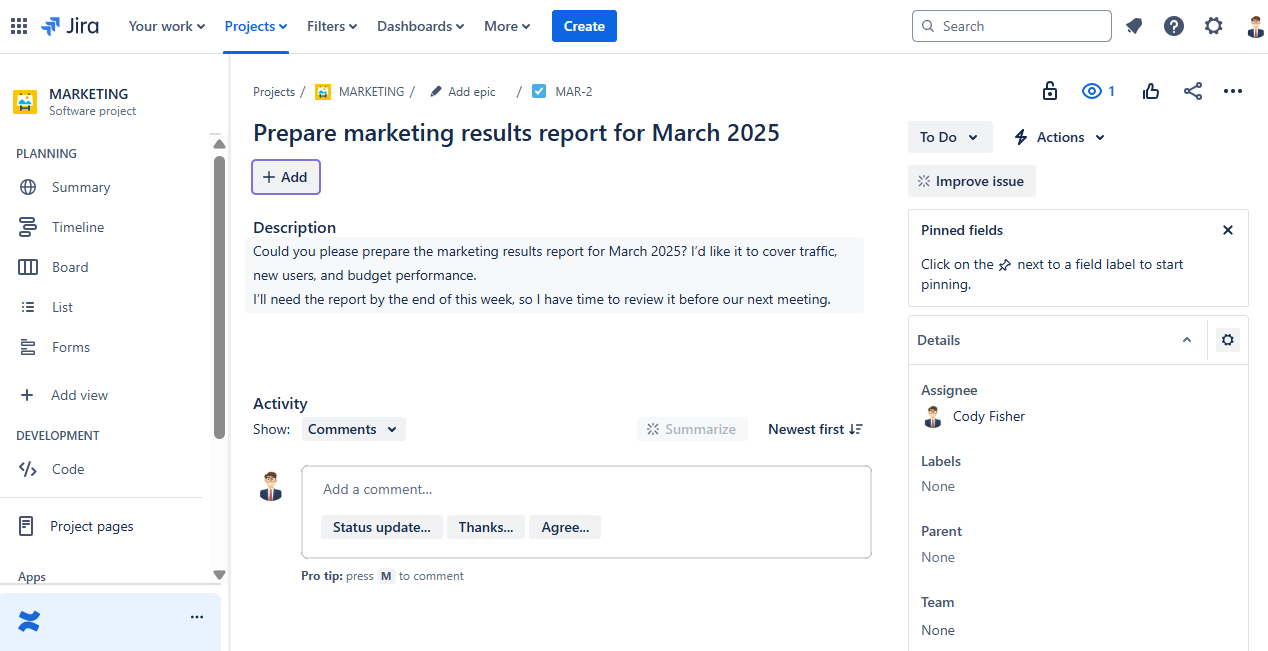The height and width of the screenshot is (651, 1268).
Task: Click the Improve issue button
Action: 971,181
